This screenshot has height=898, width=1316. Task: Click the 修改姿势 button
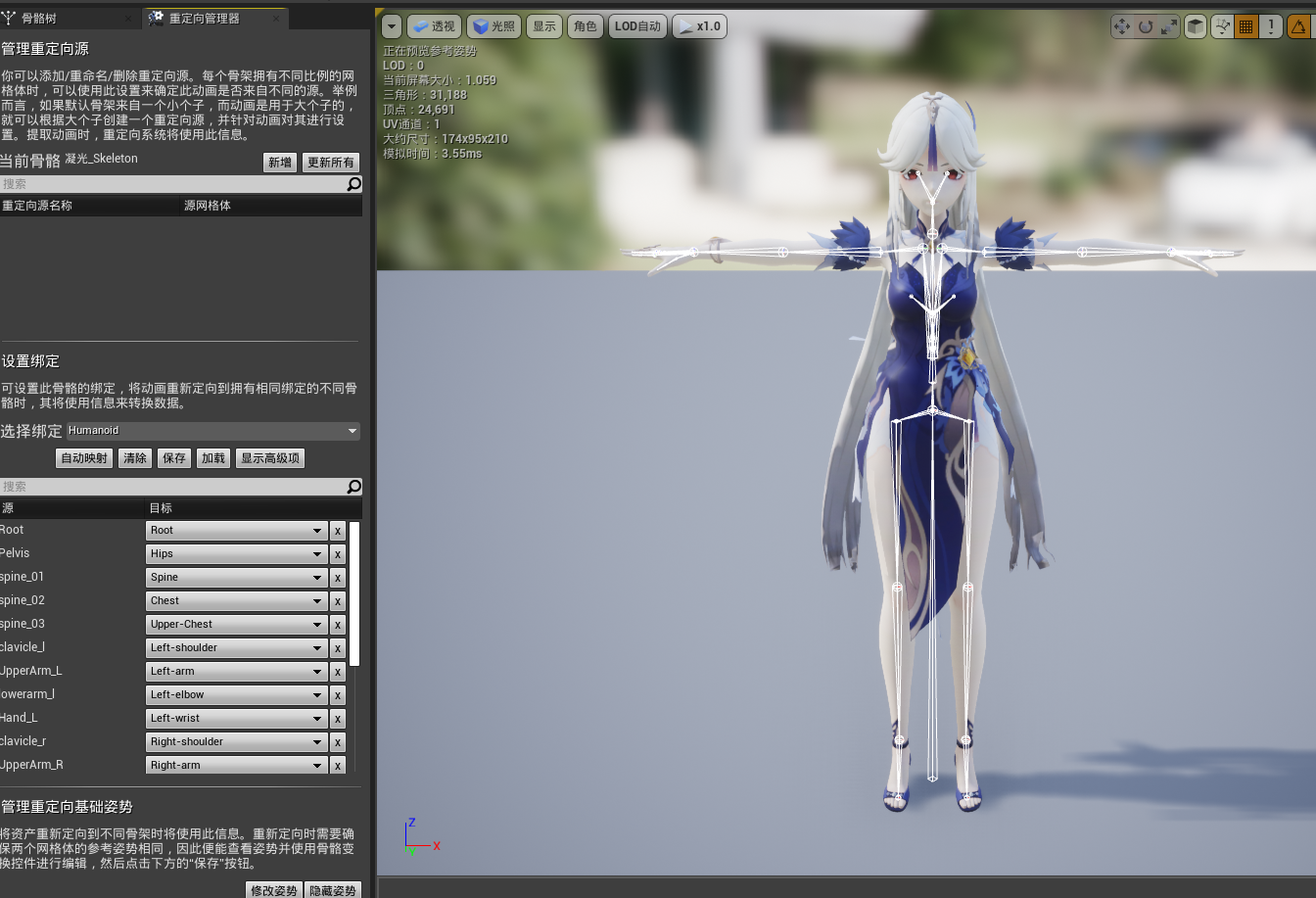coord(274,890)
